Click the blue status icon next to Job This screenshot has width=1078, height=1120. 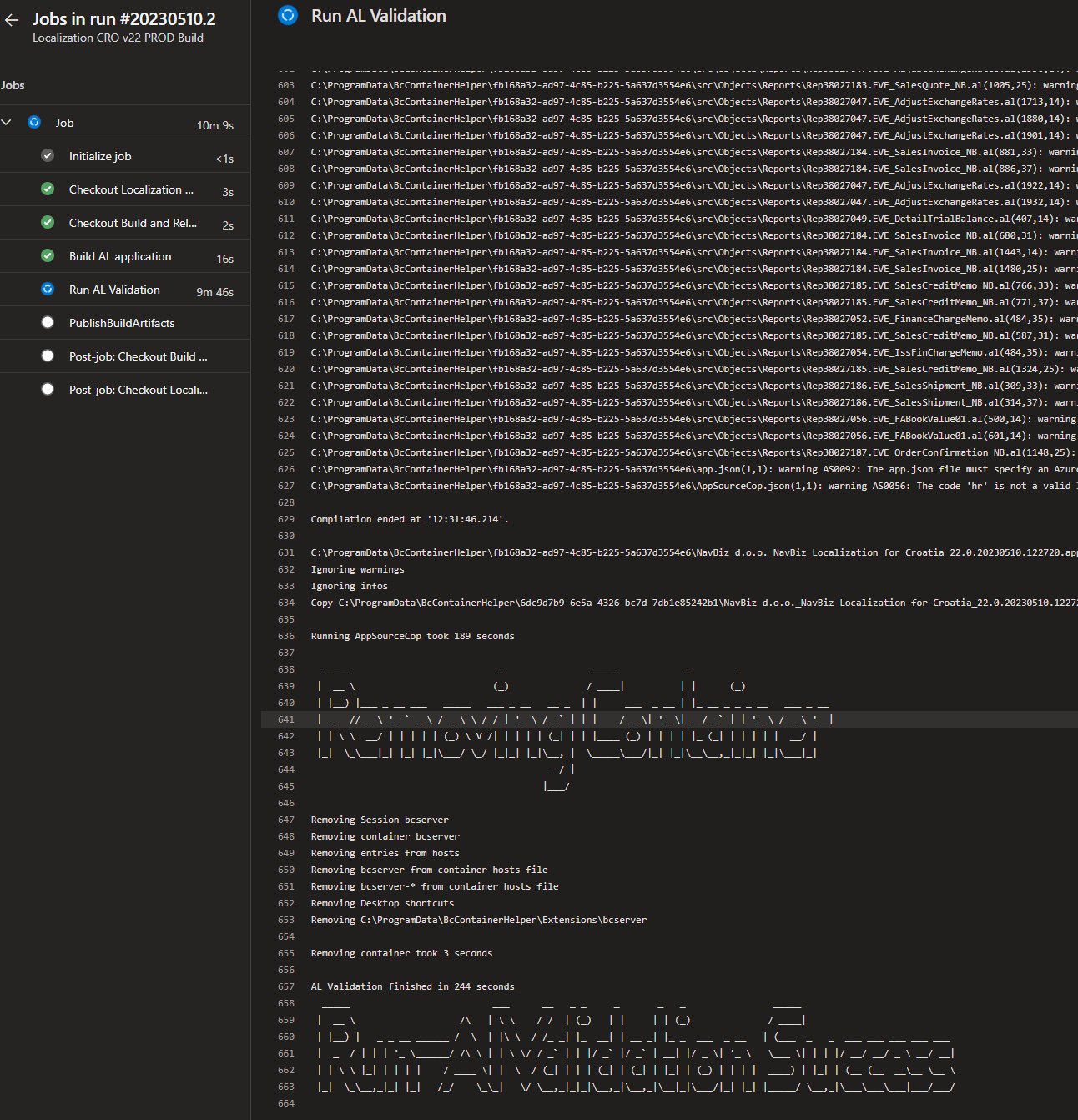coord(33,122)
